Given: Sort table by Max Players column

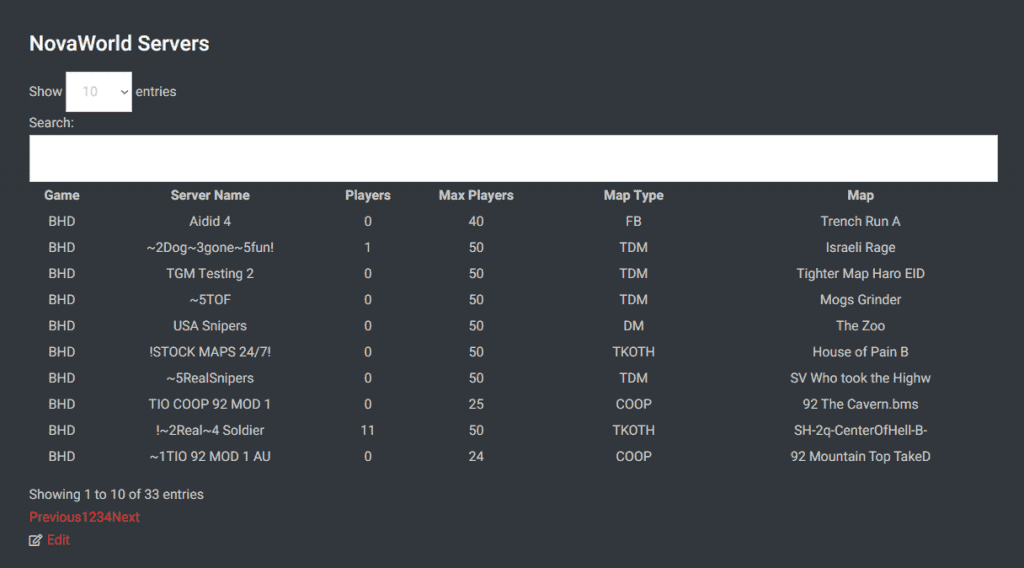Looking at the screenshot, I should click(476, 195).
